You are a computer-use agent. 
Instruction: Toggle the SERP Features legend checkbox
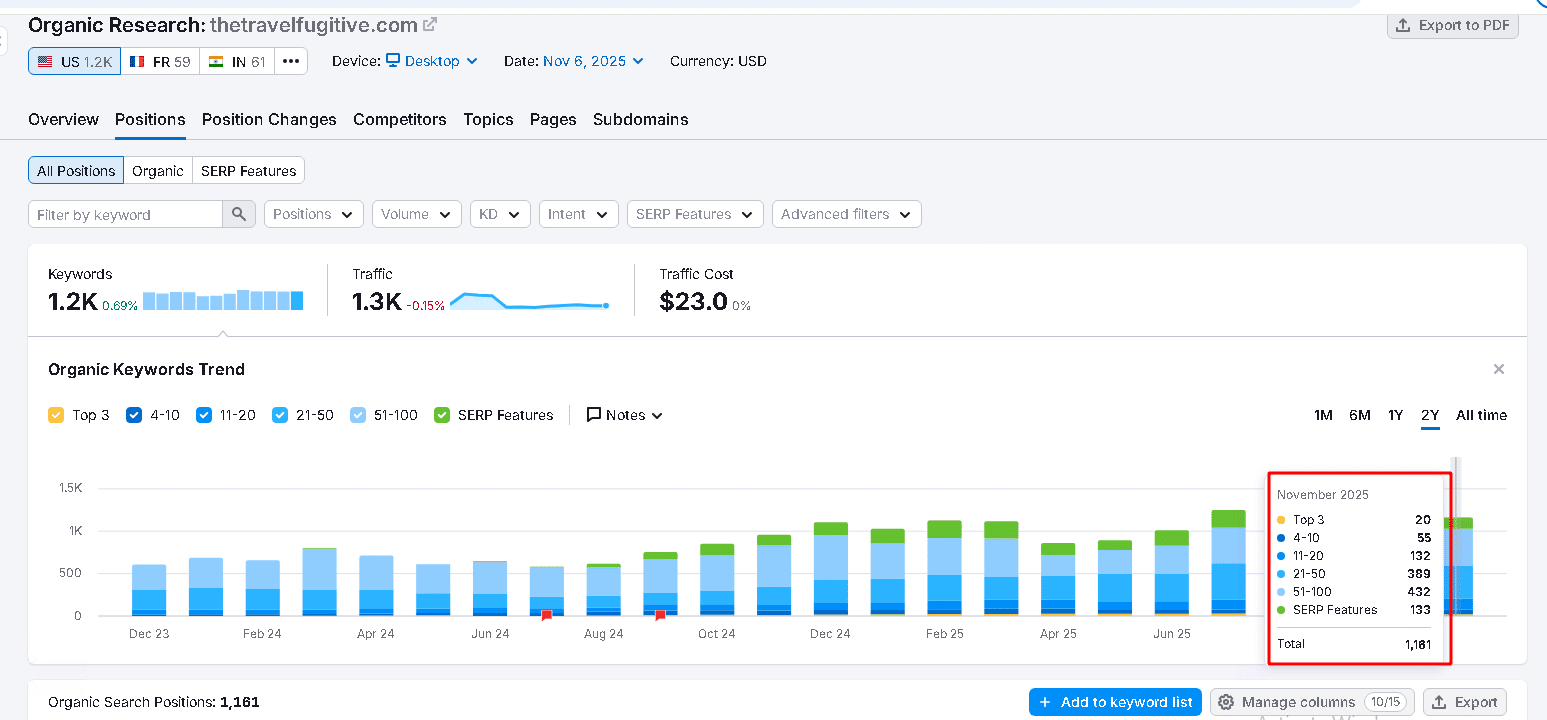(442, 415)
